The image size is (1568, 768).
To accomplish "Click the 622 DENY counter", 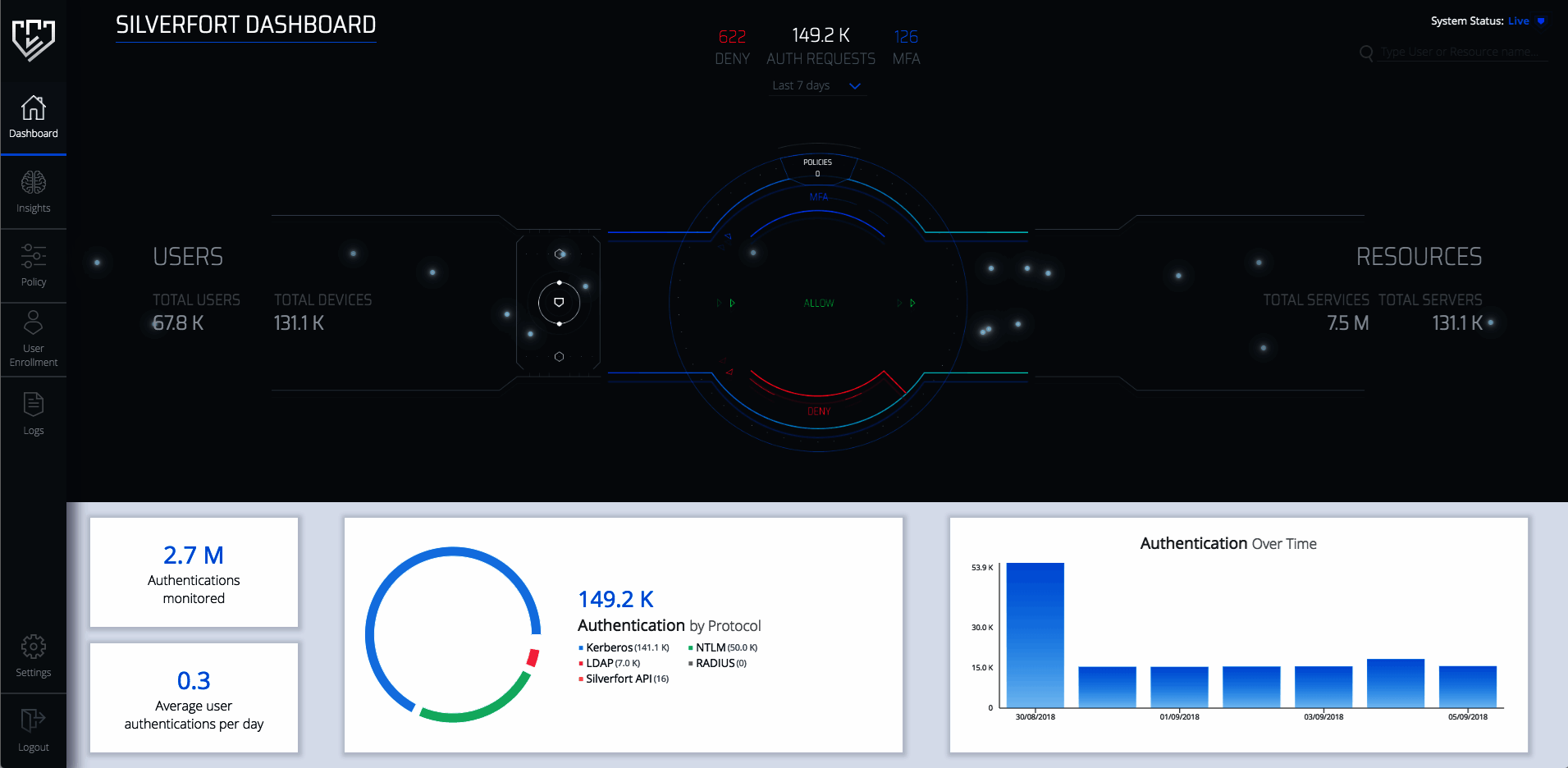I will click(x=732, y=47).
